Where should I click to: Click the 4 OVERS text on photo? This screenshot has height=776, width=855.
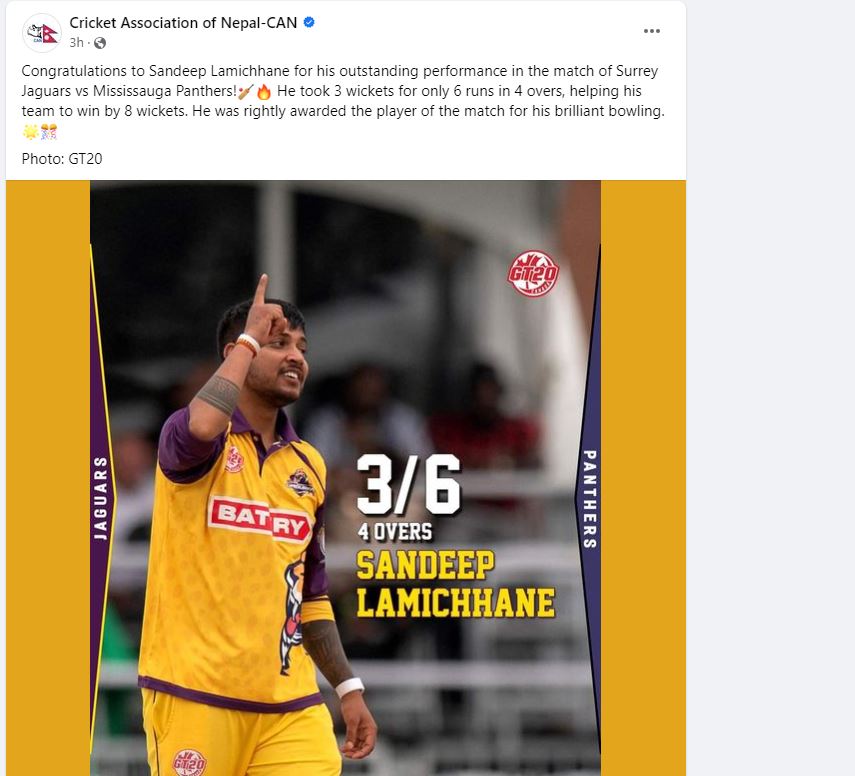tap(395, 532)
